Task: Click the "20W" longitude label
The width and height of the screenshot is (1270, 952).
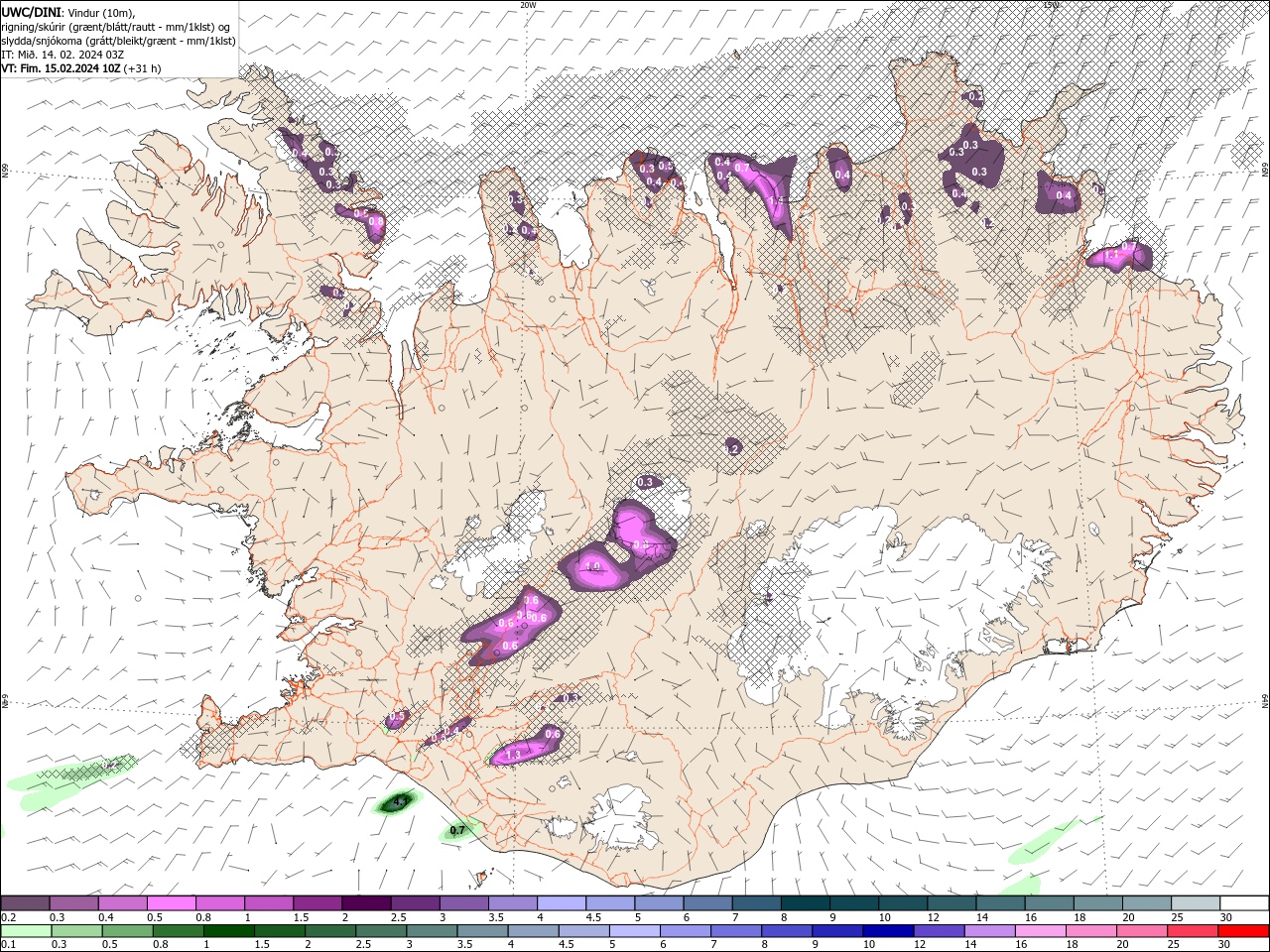Action: point(528,5)
